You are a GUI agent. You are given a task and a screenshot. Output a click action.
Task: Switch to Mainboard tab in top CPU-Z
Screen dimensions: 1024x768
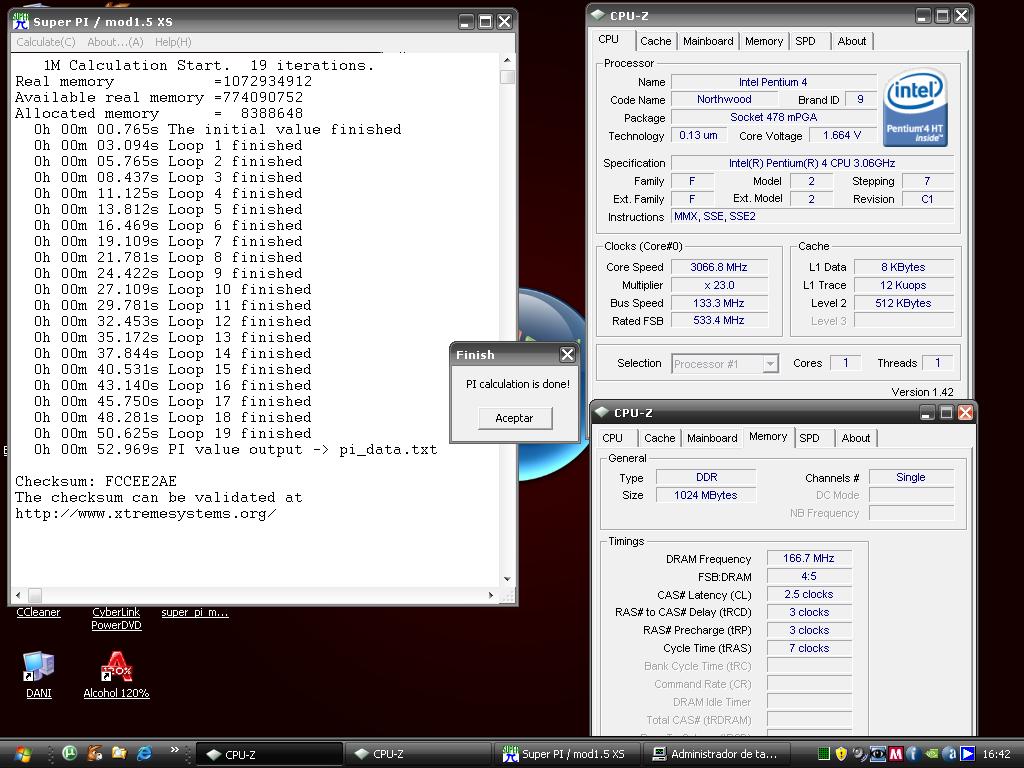coord(708,41)
